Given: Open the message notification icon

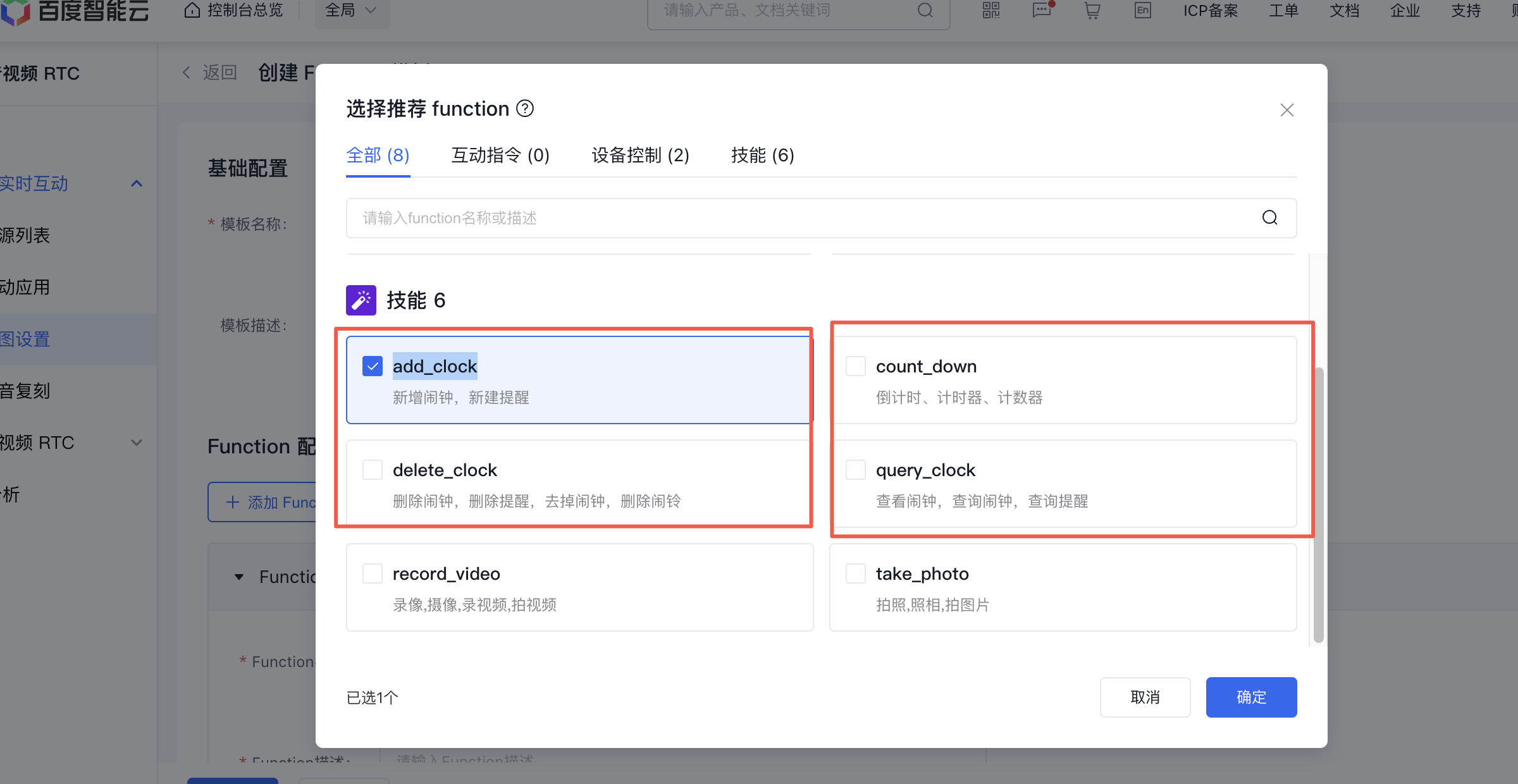Looking at the screenshot, I should [1042, 10].
